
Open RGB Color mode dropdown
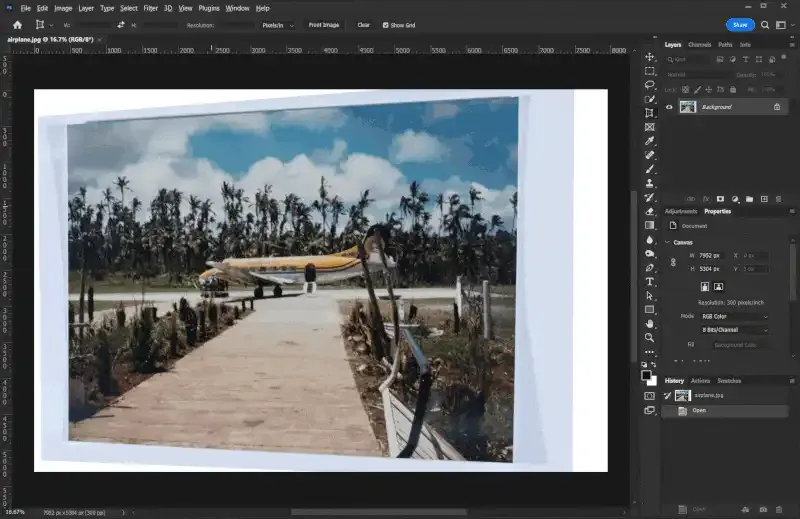pyautogui.click(x=734, y=316)
